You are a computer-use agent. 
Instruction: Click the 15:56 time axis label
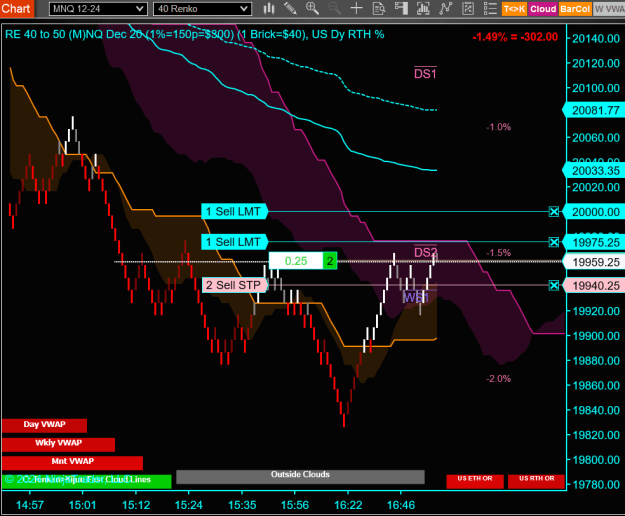point(295,505)
